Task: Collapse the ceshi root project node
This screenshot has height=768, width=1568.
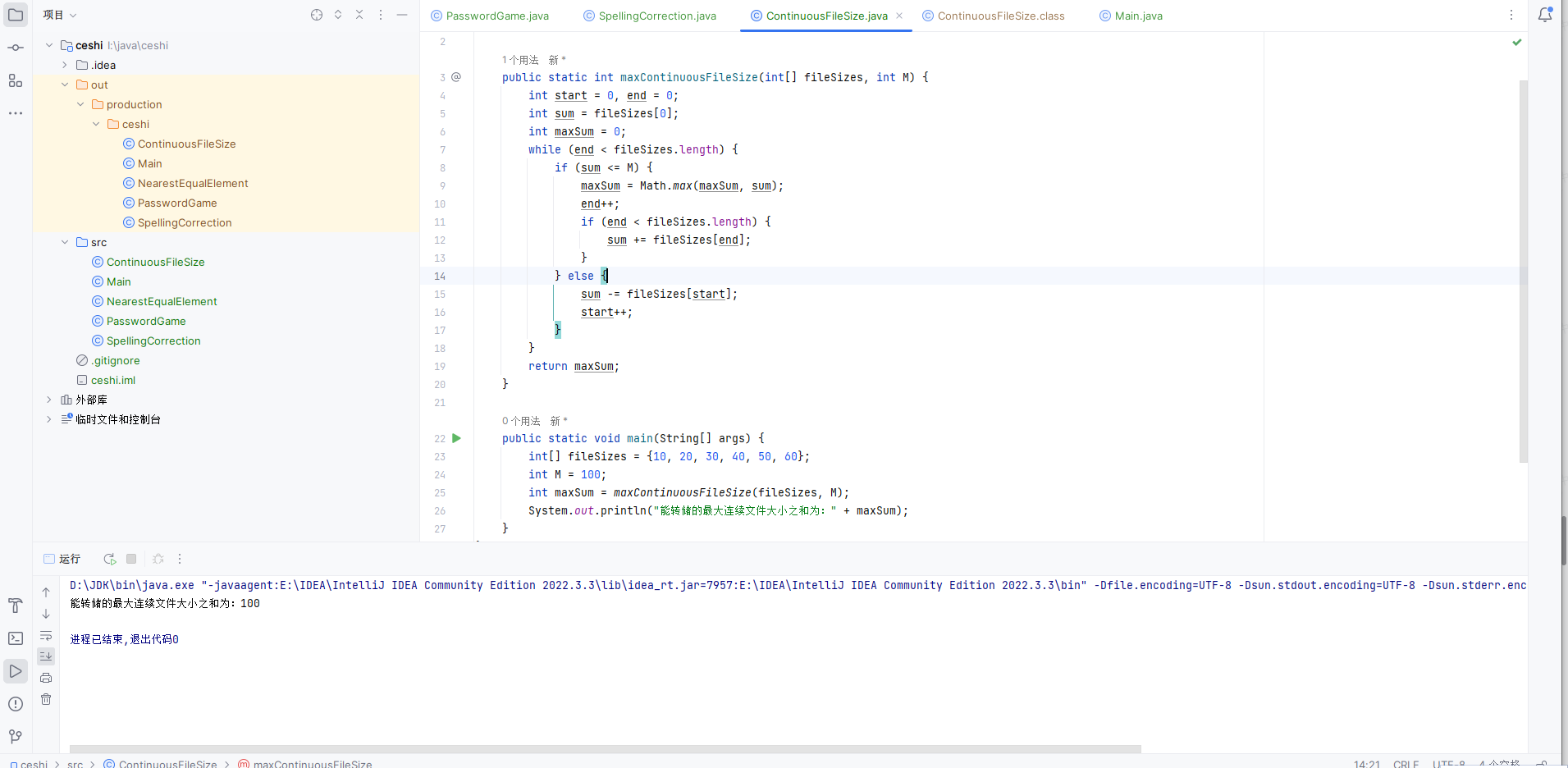Action: tap(49, 45)
